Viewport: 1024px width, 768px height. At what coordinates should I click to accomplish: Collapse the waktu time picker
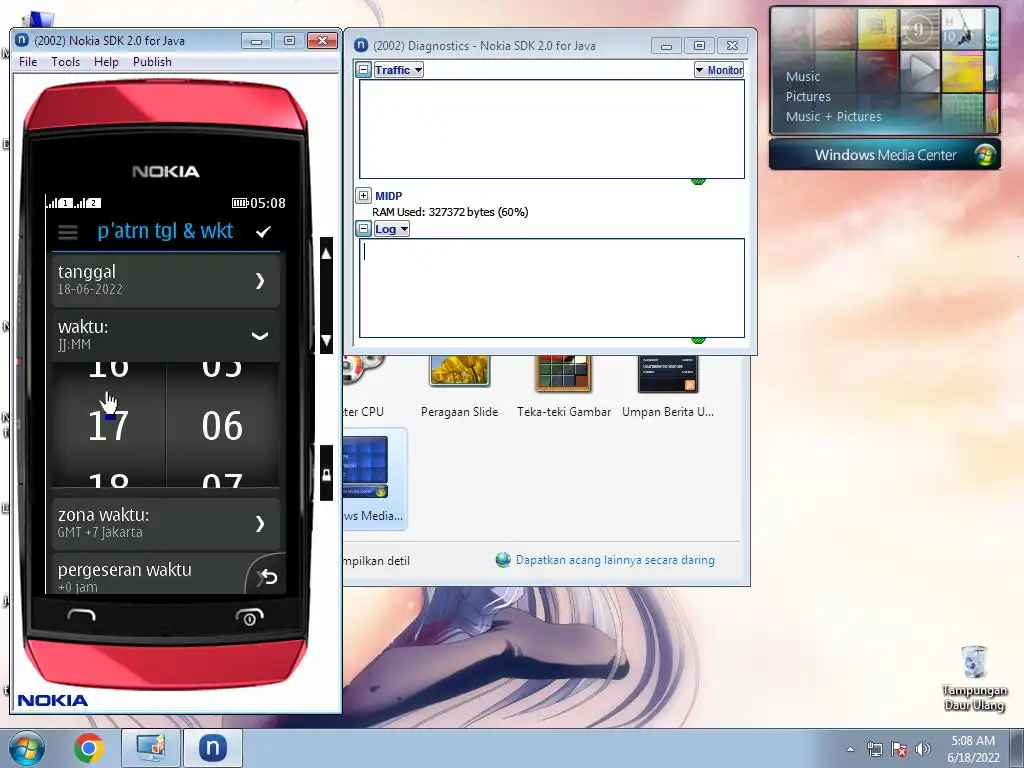pyautogui.click(x=260, y=336)
